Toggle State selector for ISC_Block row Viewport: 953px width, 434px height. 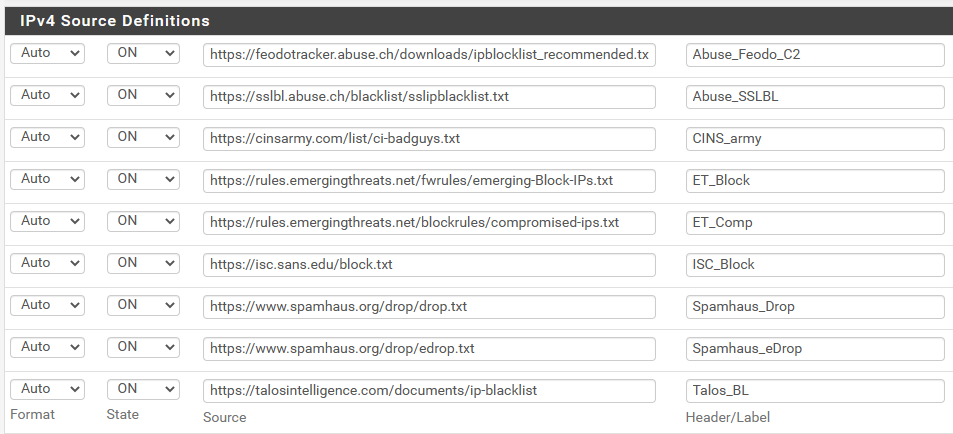[143, 263]
